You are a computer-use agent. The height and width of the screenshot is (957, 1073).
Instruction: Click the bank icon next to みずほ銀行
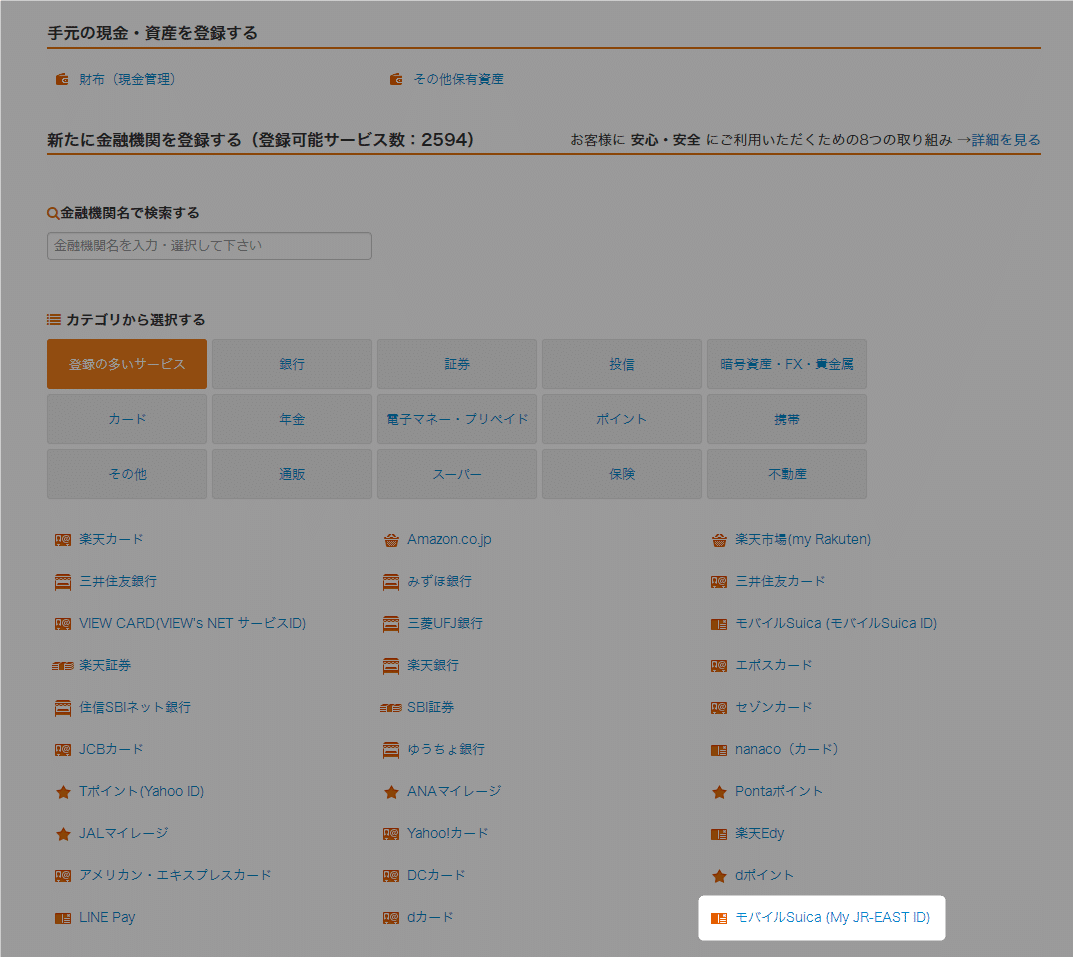click(391, 582)
